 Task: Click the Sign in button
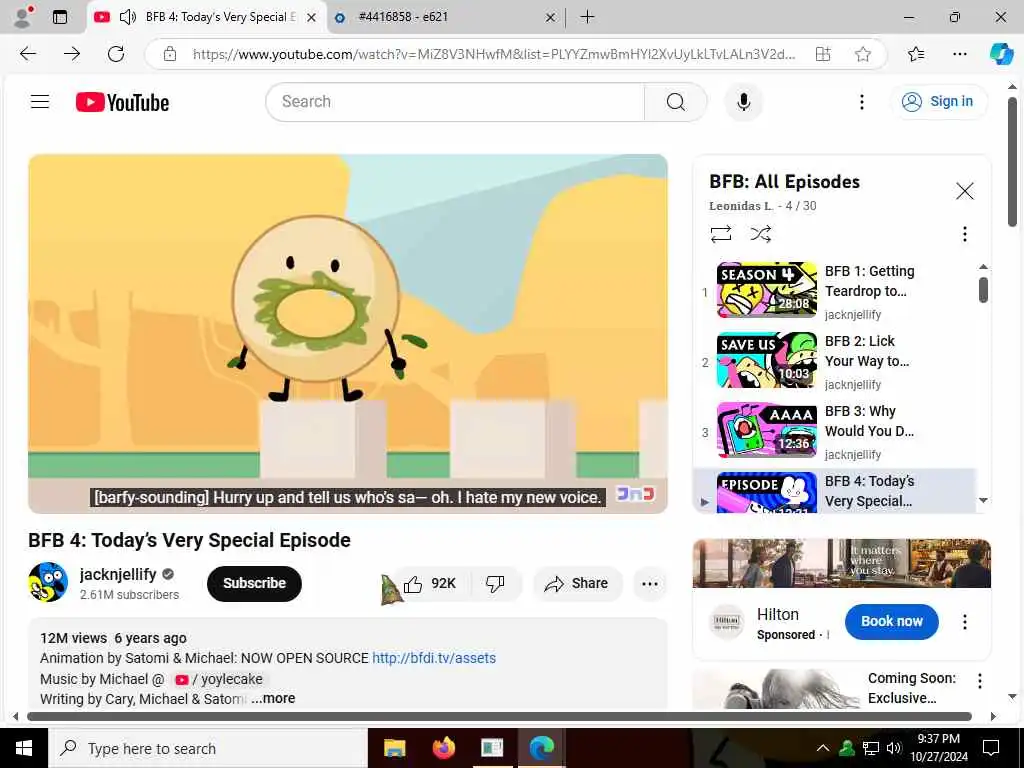pyautogui.click(x=938, y=101)
